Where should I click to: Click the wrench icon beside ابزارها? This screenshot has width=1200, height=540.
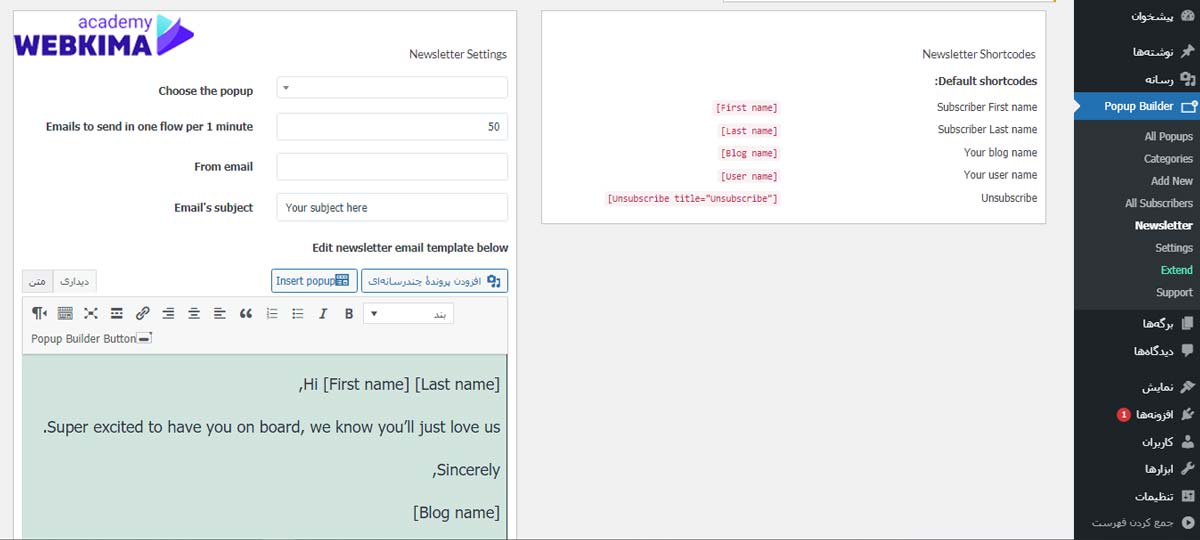[1187, 468]
